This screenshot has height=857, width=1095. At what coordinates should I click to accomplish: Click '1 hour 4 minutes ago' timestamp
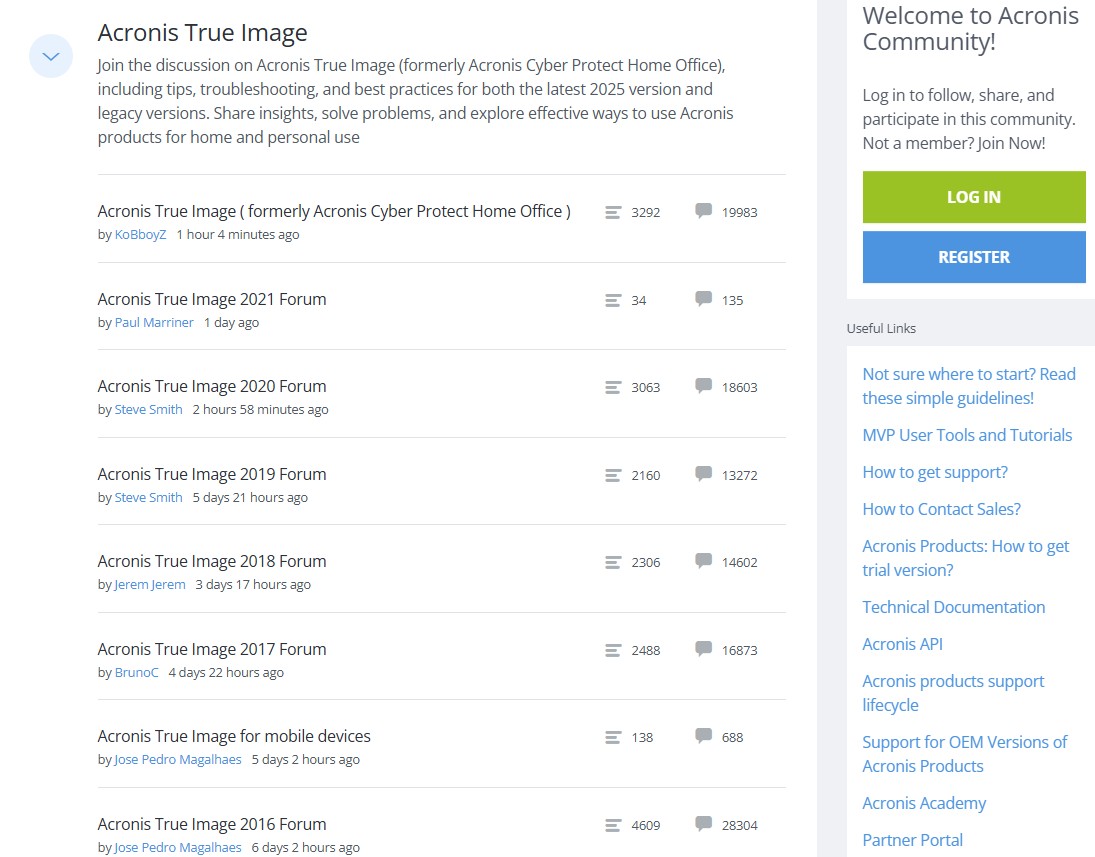click(x=237, y=235)
